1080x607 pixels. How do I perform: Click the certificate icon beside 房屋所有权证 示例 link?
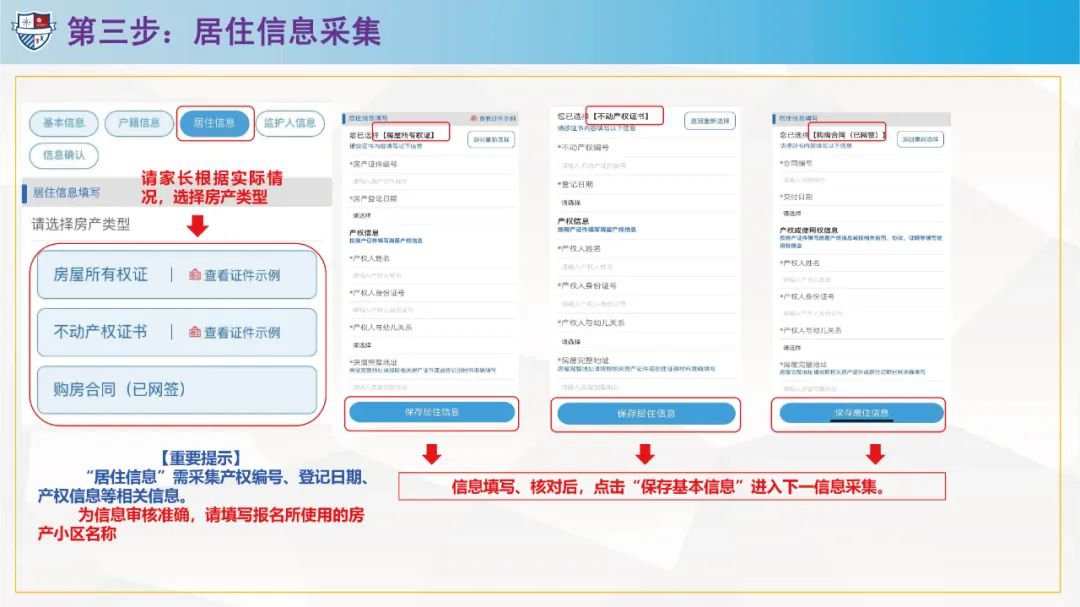coord(195,275)
